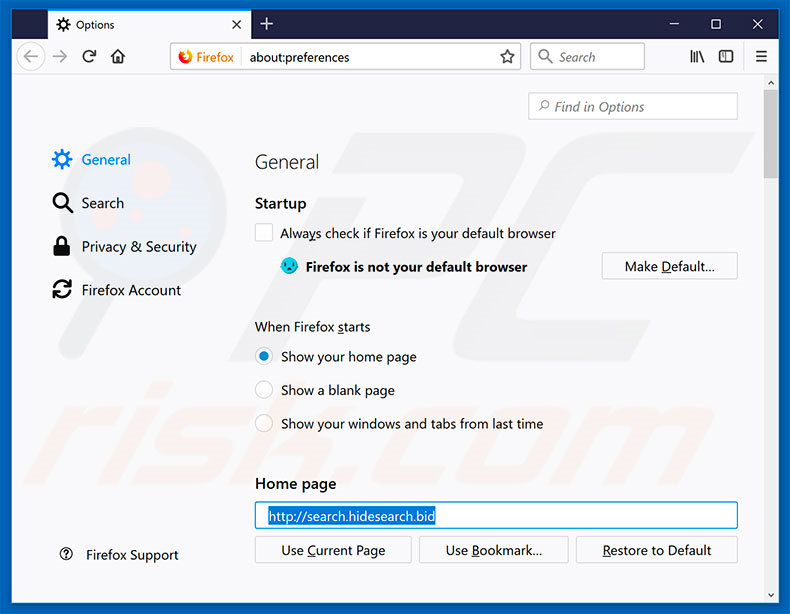Click the Firefox Support question mark icon
Viewport: 790px width, 614px height.
coord(66,554)
